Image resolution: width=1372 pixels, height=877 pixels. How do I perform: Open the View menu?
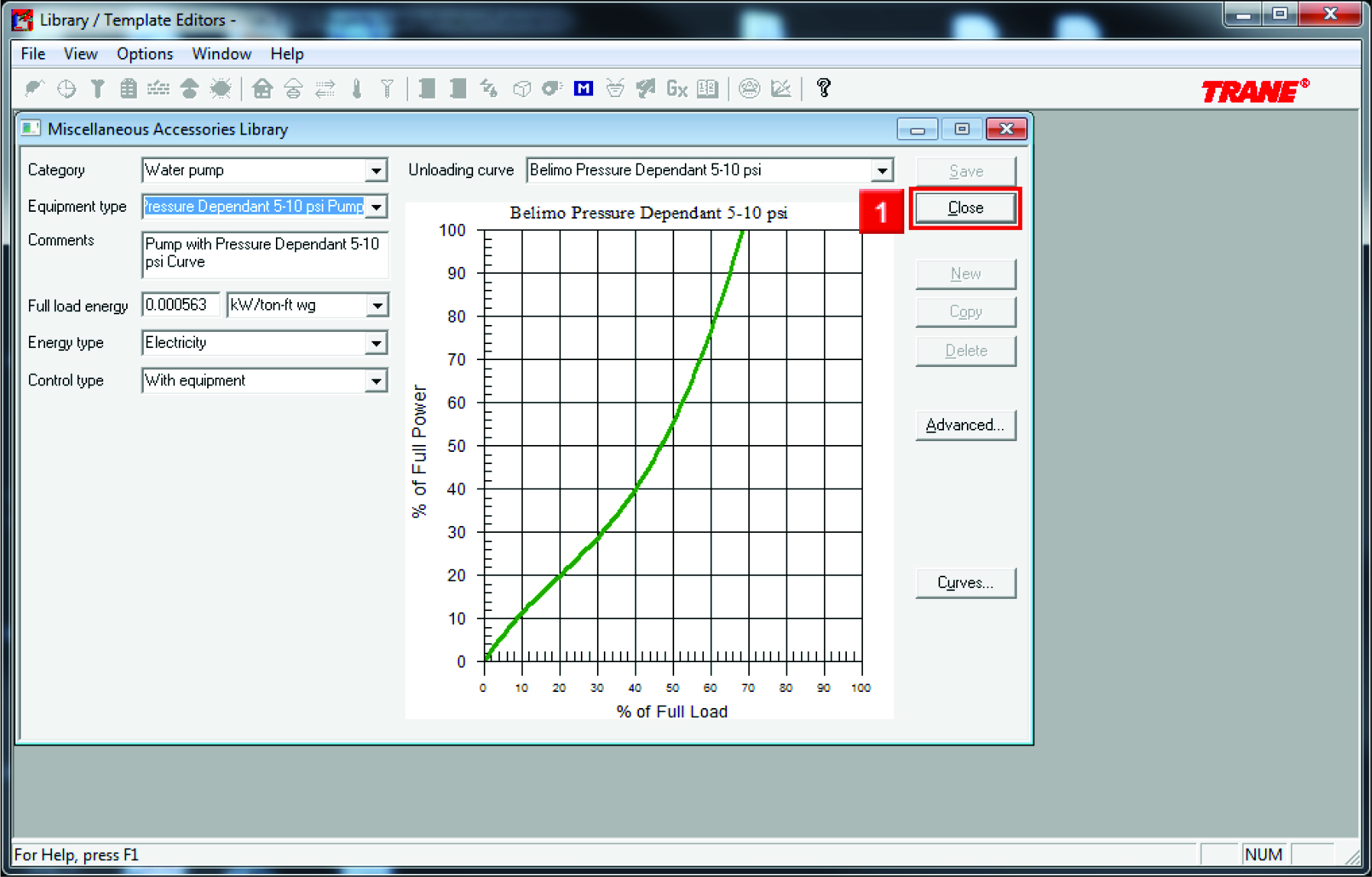pos(80,54)
